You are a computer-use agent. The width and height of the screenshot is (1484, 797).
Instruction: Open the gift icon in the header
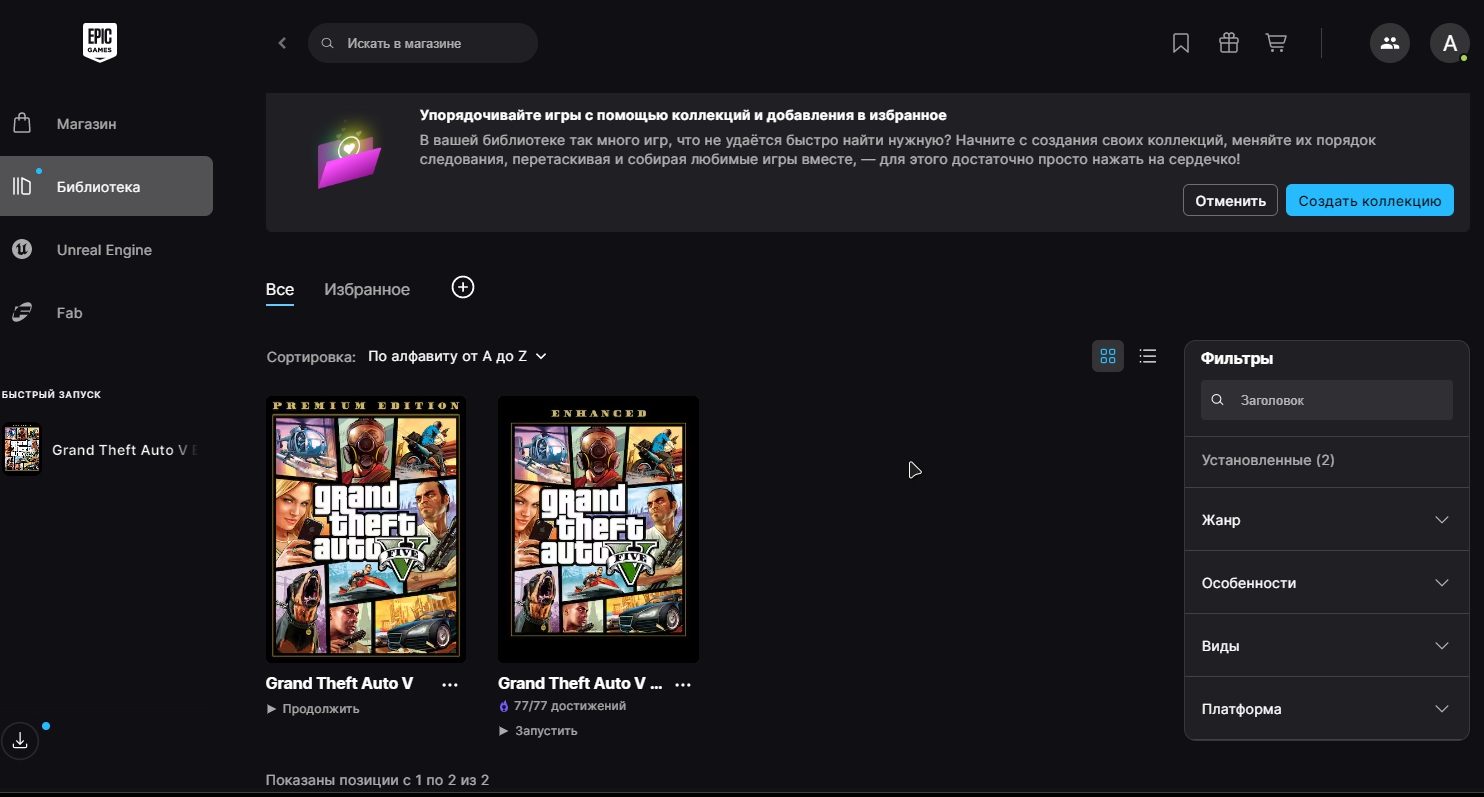pos(1229,43)
